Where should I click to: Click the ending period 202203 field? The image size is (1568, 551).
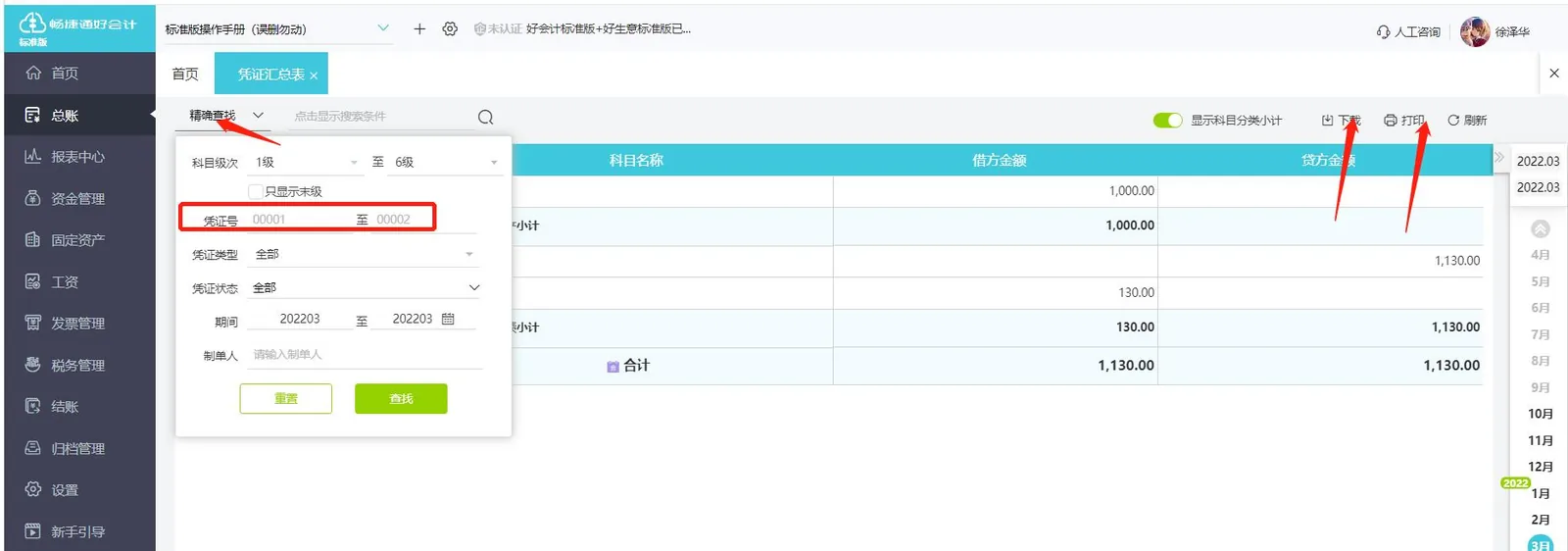pyautogui.click(x=412, y=319)
